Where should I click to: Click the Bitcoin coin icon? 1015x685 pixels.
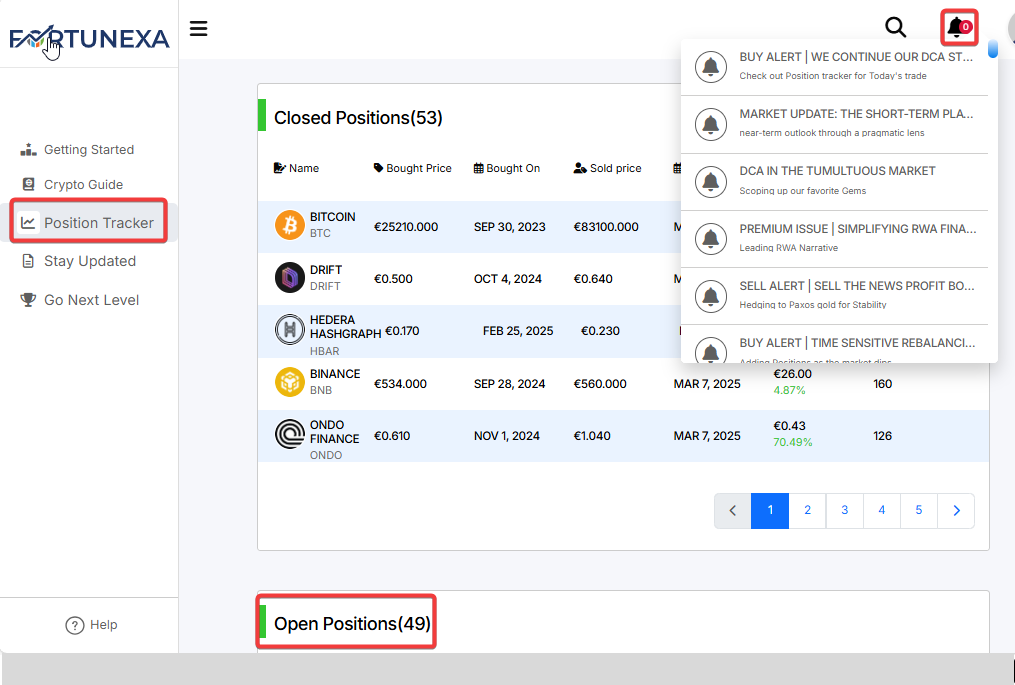pos(289,225)
